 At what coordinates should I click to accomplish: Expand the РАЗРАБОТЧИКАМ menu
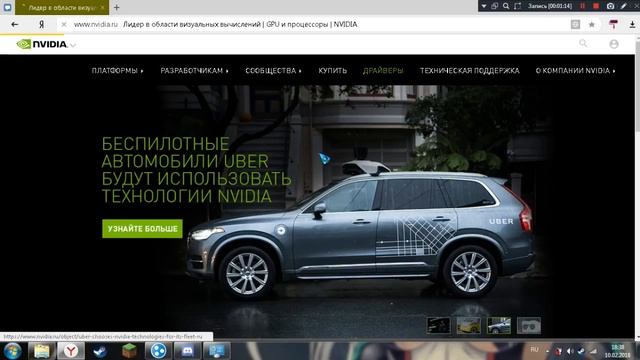(194, 71)
